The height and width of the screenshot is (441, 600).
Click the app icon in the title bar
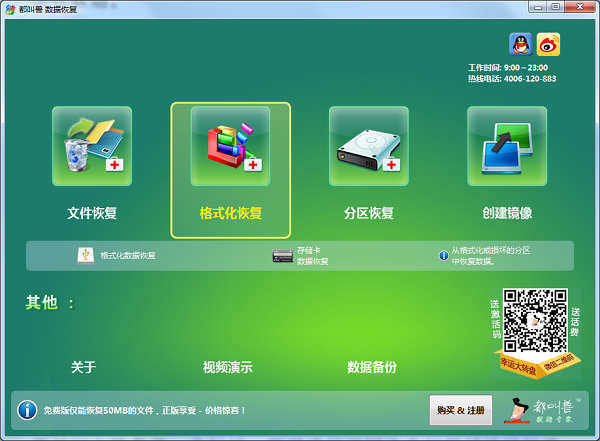click(x=10, y=9)
